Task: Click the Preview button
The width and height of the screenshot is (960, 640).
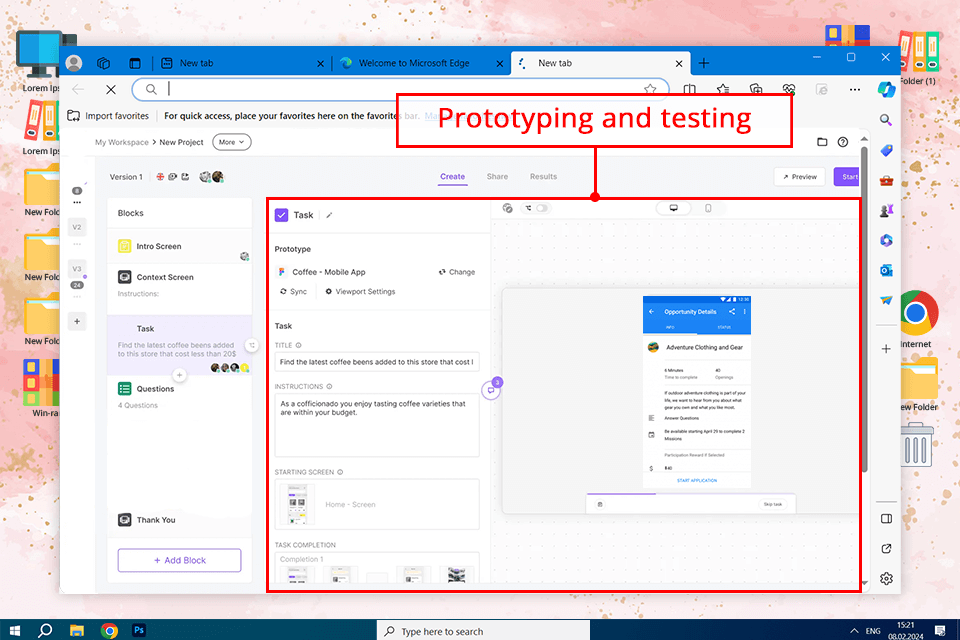Action: [800, 176]
